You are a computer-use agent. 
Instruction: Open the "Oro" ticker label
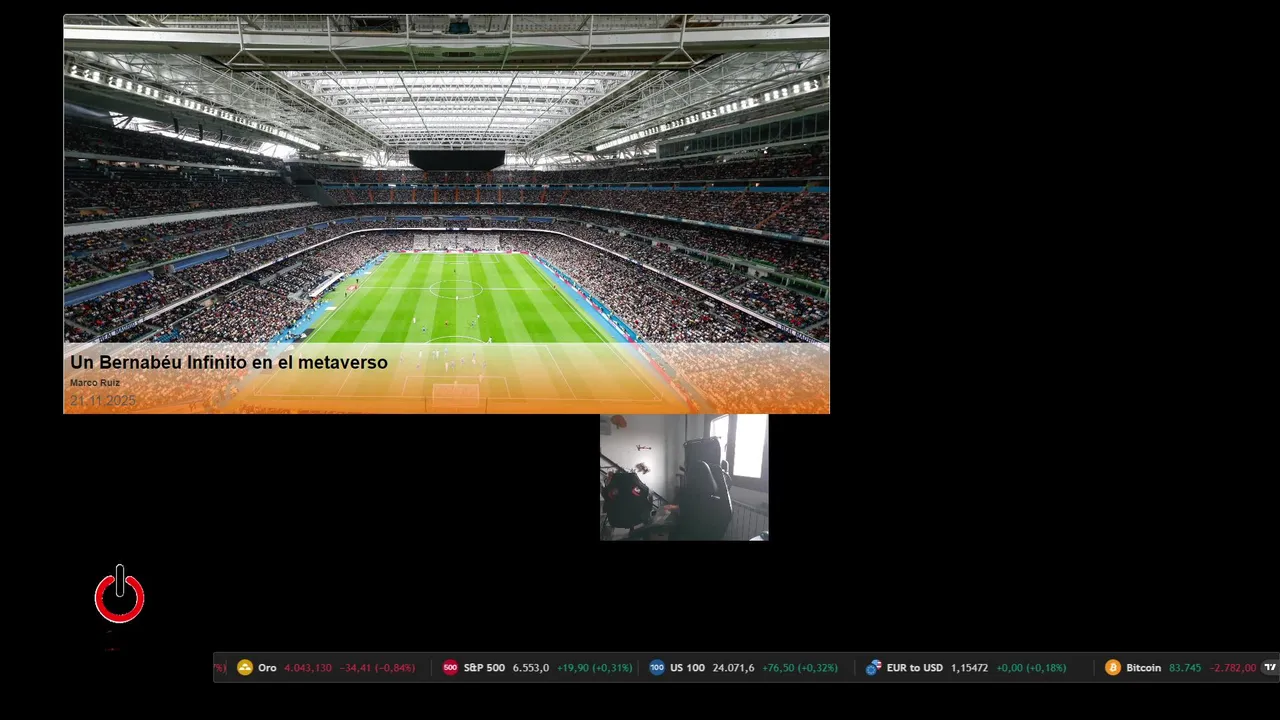267,668
